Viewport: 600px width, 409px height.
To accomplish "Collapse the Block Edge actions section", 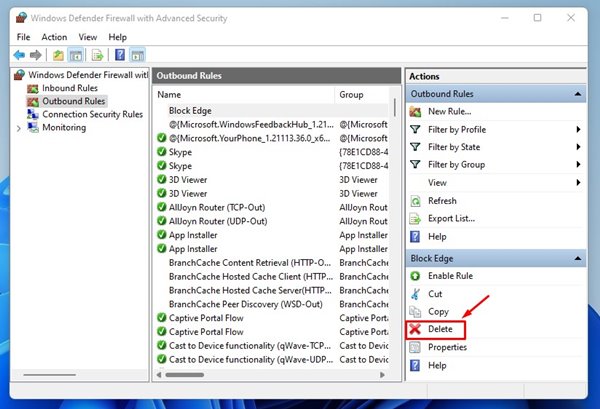I will coord(578,259).
